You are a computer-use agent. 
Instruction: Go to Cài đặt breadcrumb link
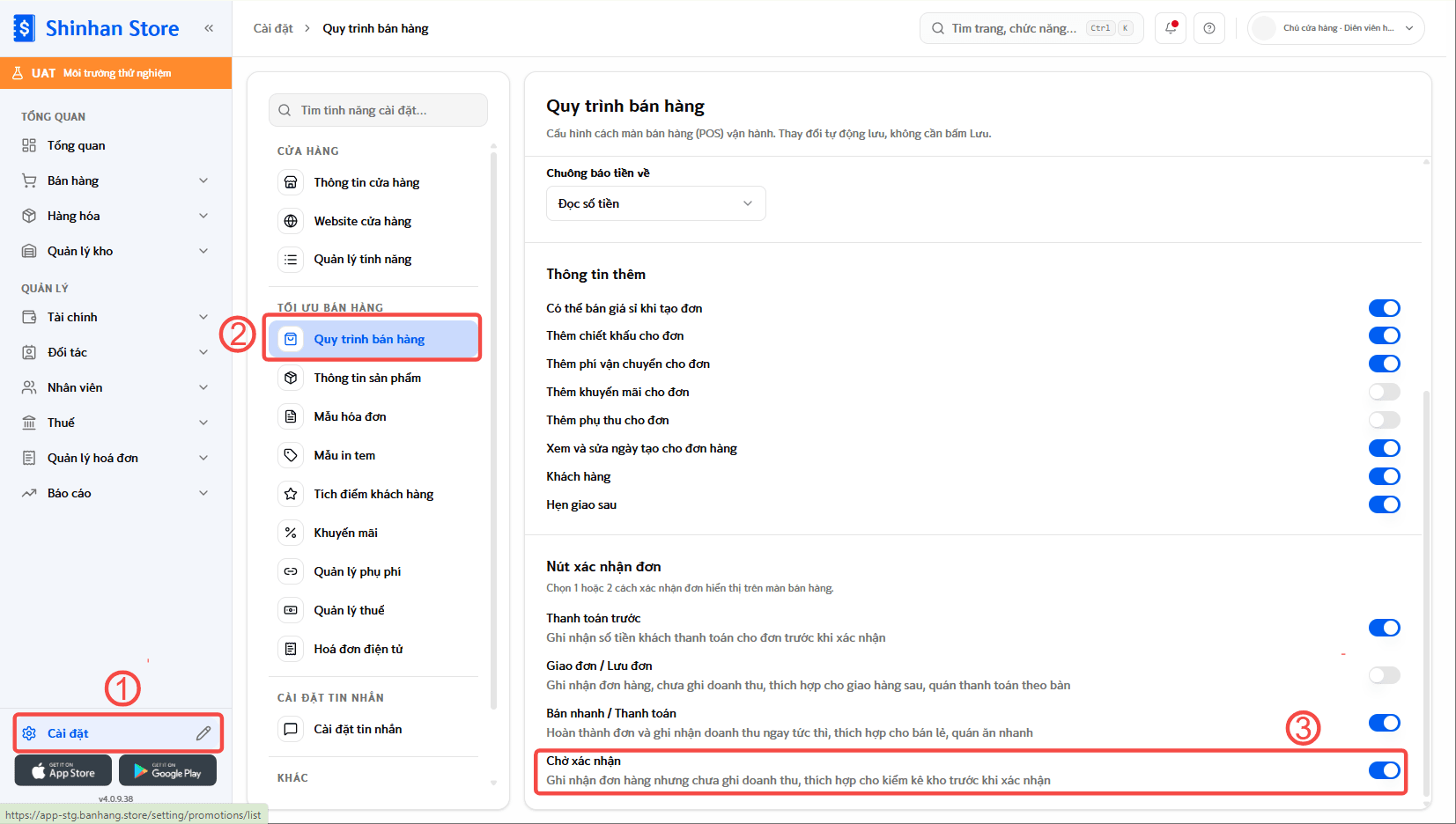click(273, 28)
